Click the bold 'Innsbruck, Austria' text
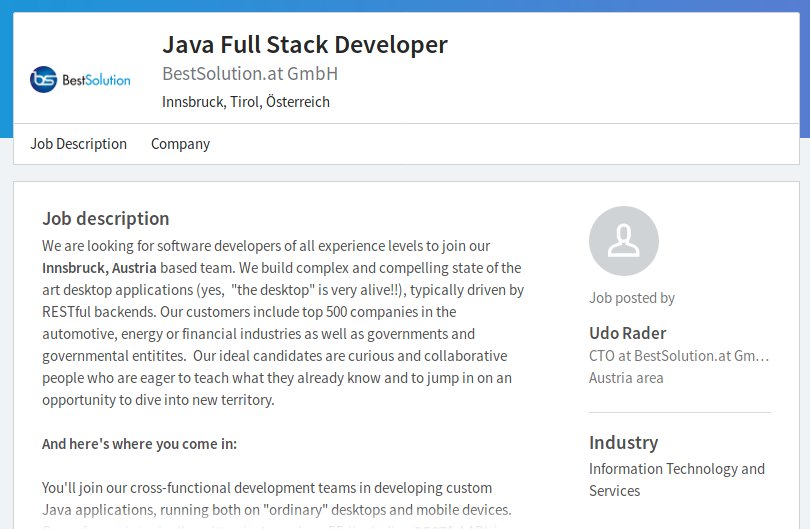The width and height of the screenshot is (810, 529). point(99,268)
